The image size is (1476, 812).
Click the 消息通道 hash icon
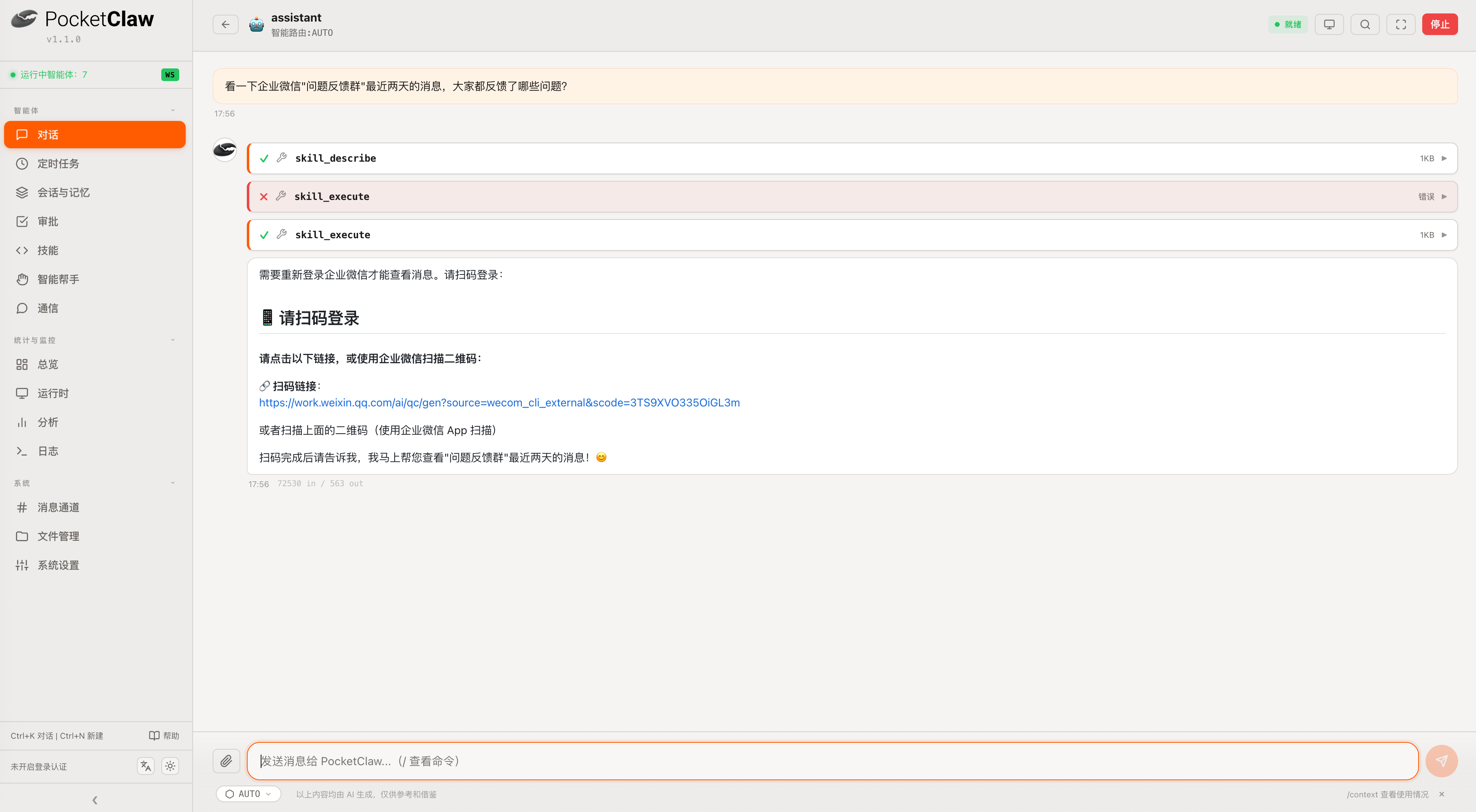click(22, 507)
